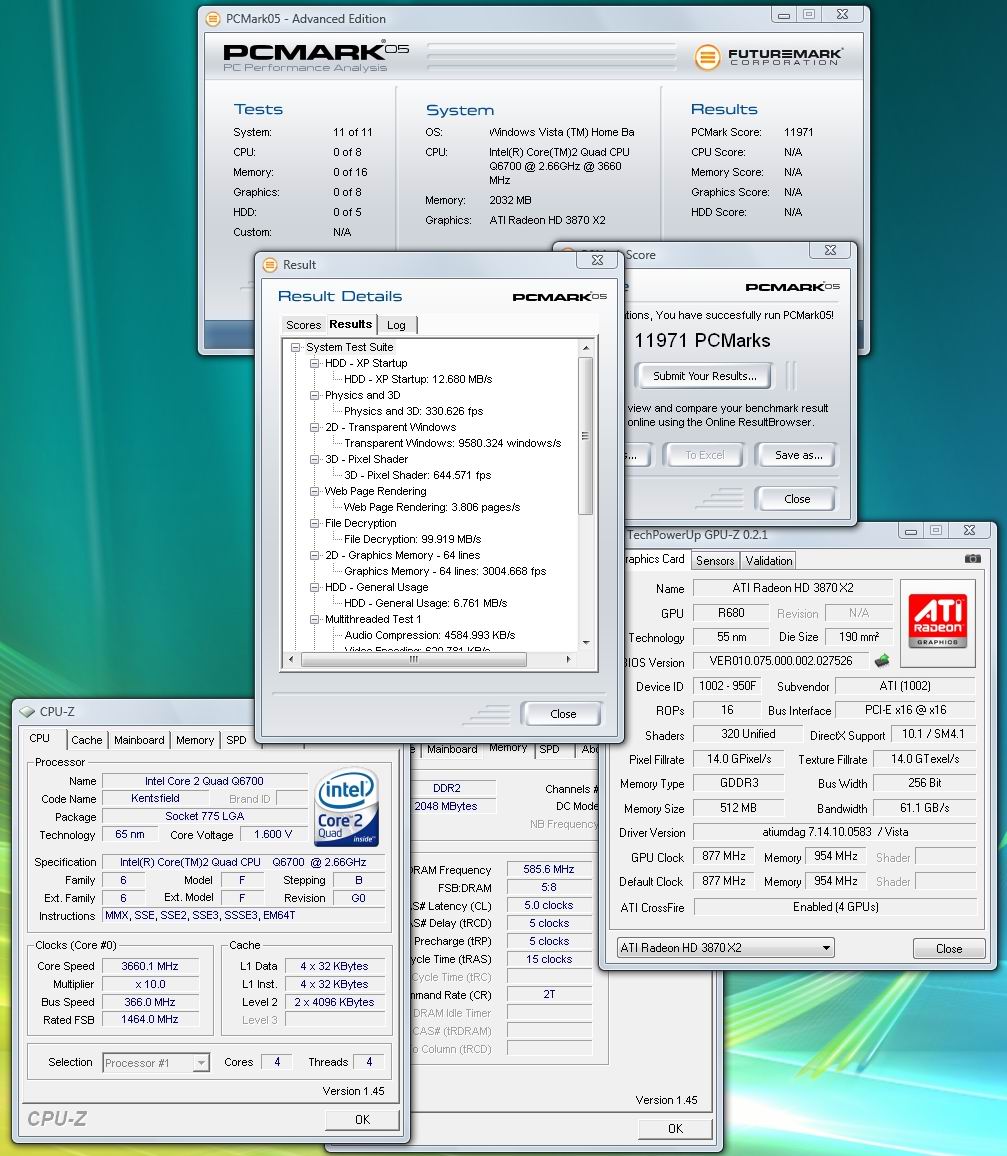Click OK in the front CPU-Z window
Image resolution: width=1007 pixels, height=1156 pixels.
[x=362, y=1119]
